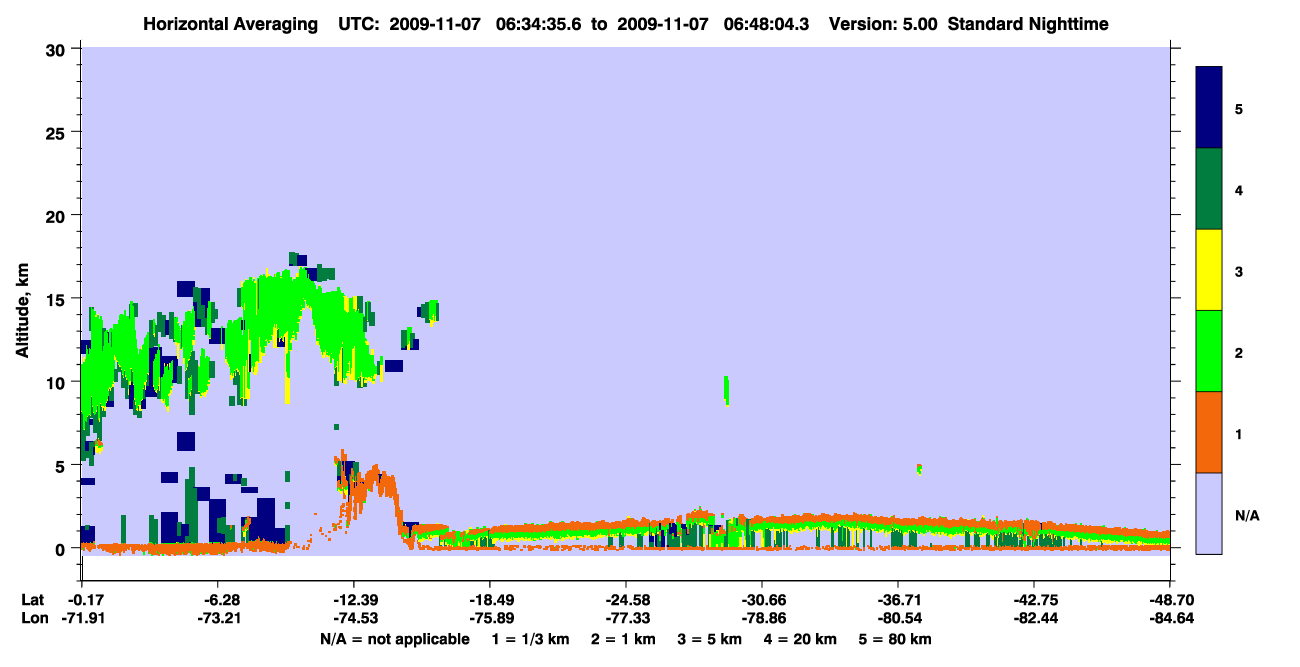The image size is (1300, 667).
Task: Click the altitude tick label 10
Action: (58, 382)
